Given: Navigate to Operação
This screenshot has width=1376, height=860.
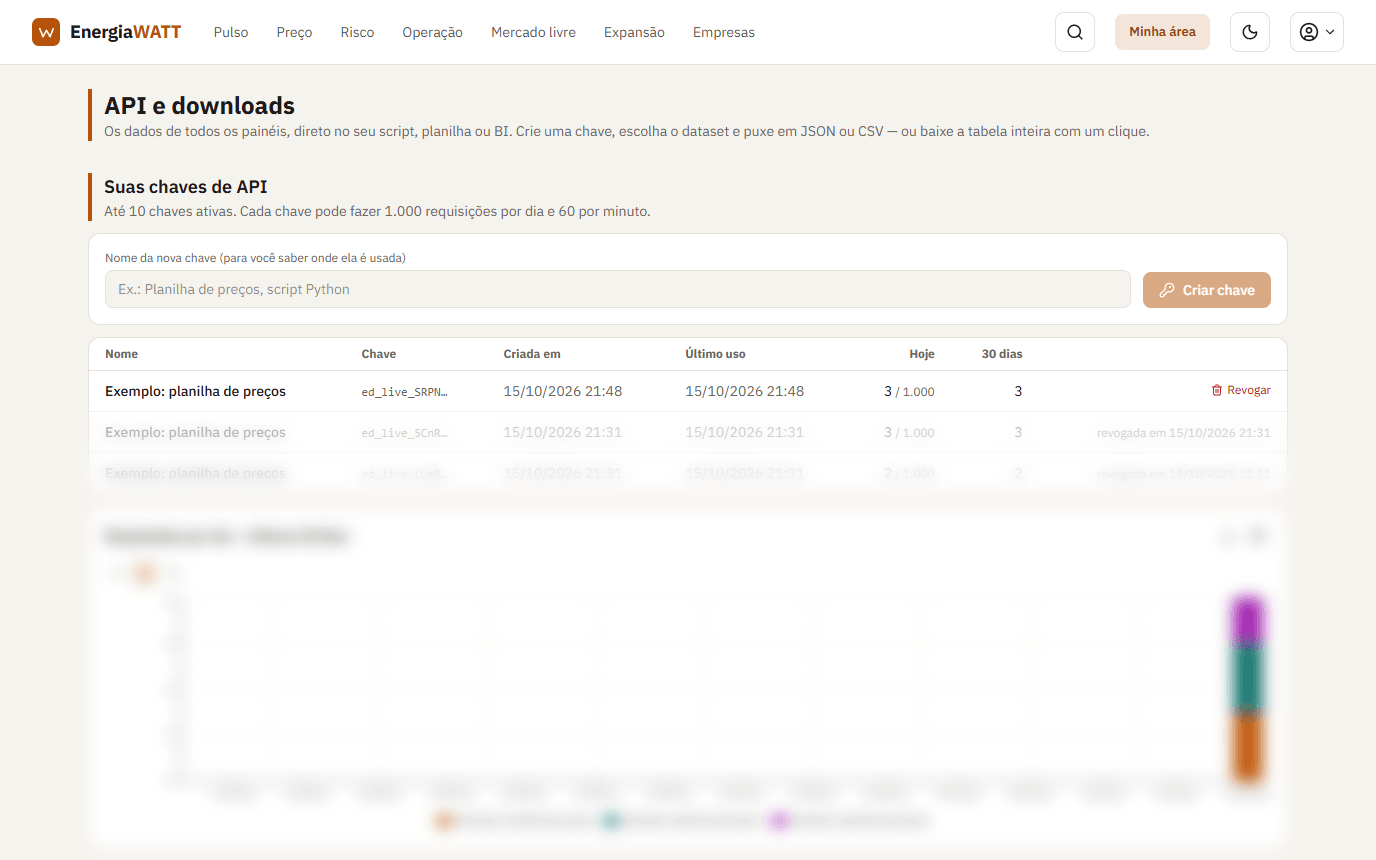Looking at the screenshot, I should (432, 32).
